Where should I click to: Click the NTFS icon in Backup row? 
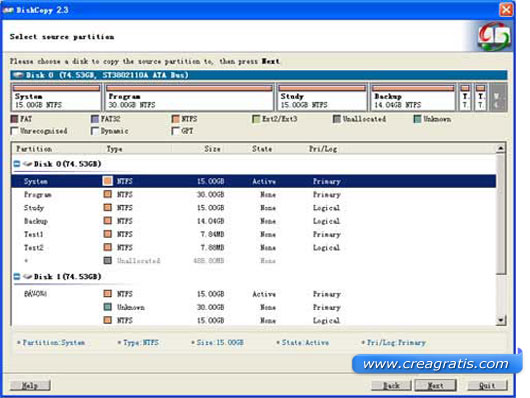click(x=107, y=220)
